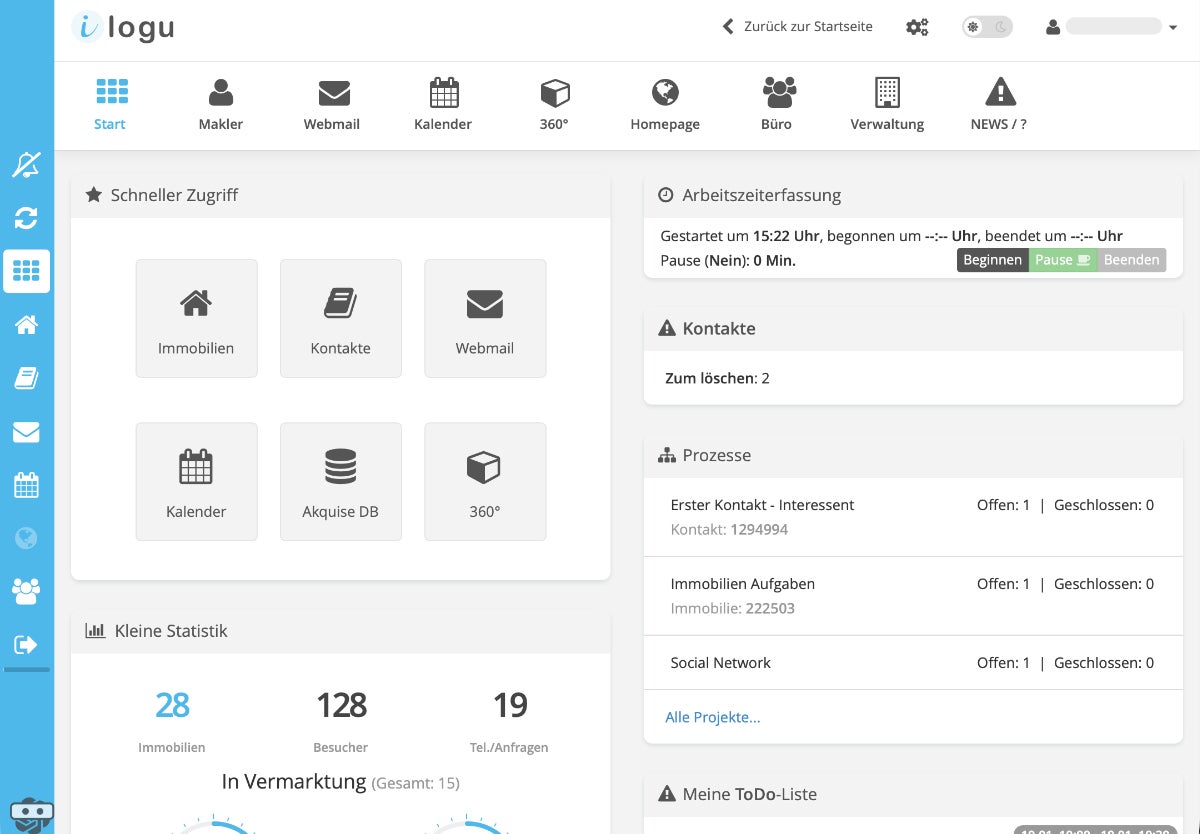
Task: Open the 360° item in the top navigation
Action: (554, 104)
